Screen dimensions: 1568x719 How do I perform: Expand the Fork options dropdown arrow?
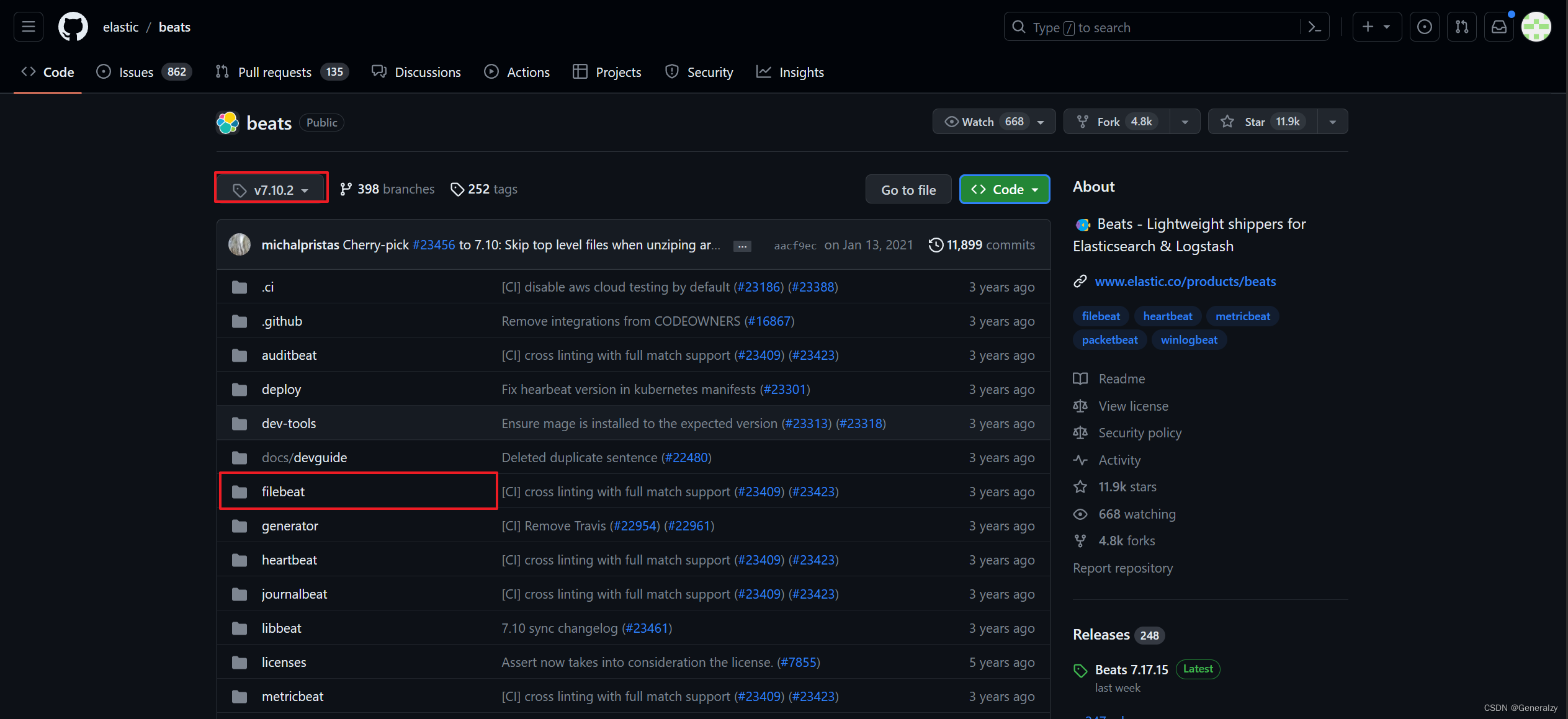pos(1185,122)
